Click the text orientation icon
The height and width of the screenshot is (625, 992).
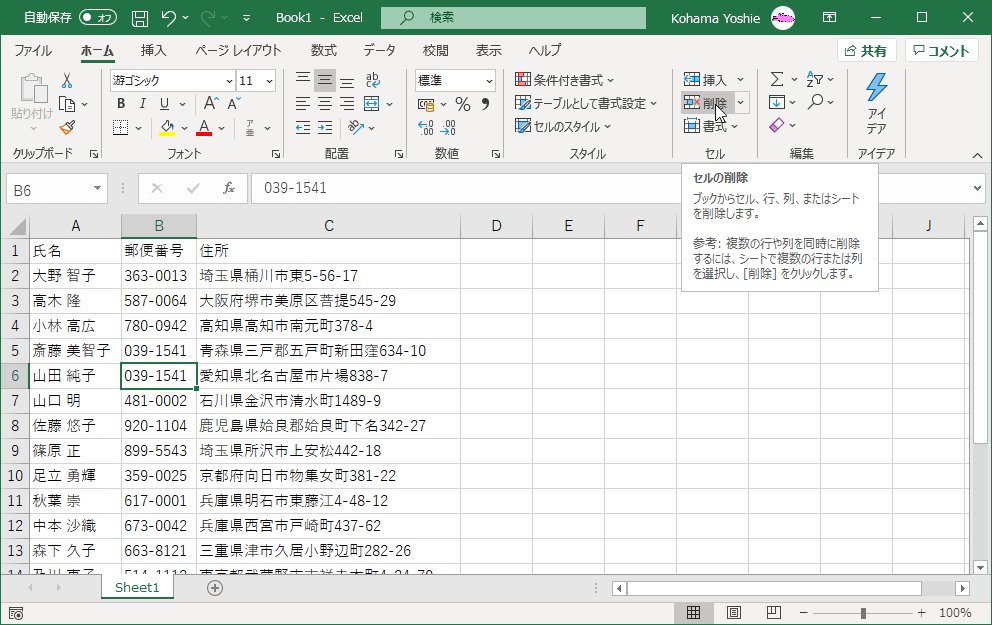click(x=356, y=128)
